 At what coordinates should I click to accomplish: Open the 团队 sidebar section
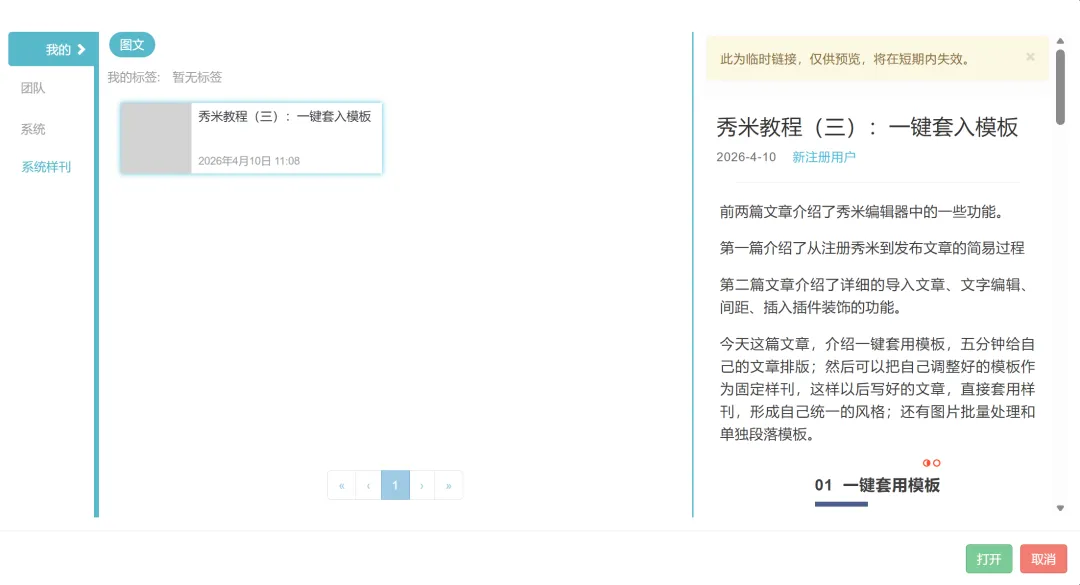pyautogui.click(x=33, y=88)
